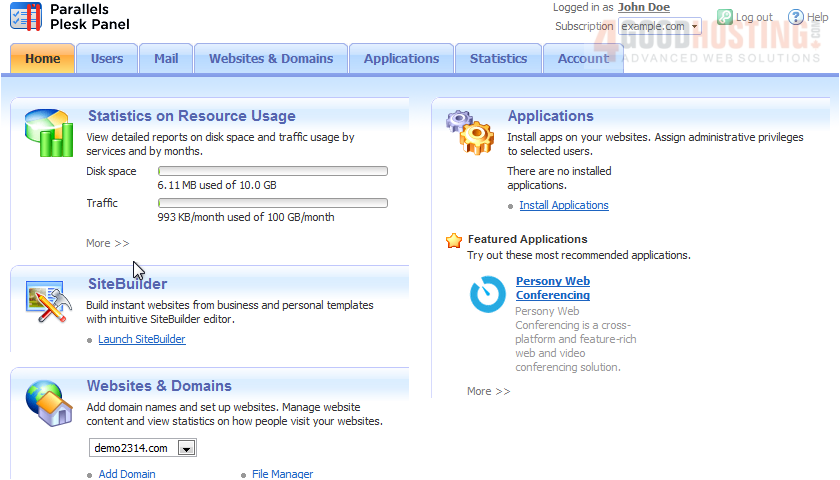Screen dimensions: 840x480
Task: Click the Install Applications link
Action: pyautogui.click(x=564, y=205)
